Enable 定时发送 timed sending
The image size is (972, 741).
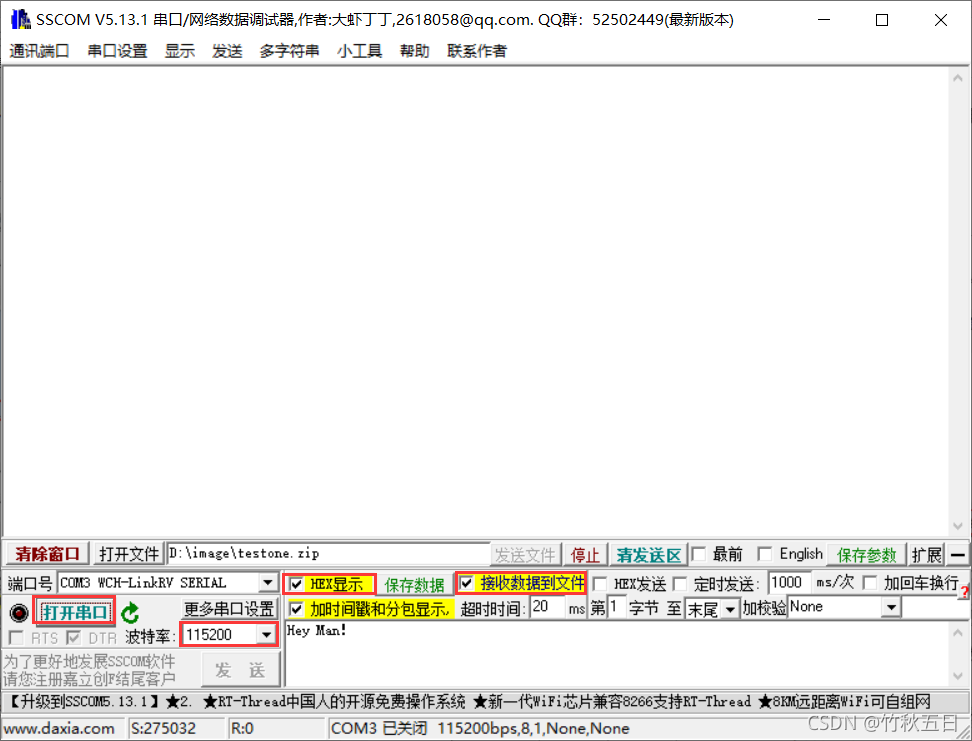pyautogui.click(x=679, y=582)
